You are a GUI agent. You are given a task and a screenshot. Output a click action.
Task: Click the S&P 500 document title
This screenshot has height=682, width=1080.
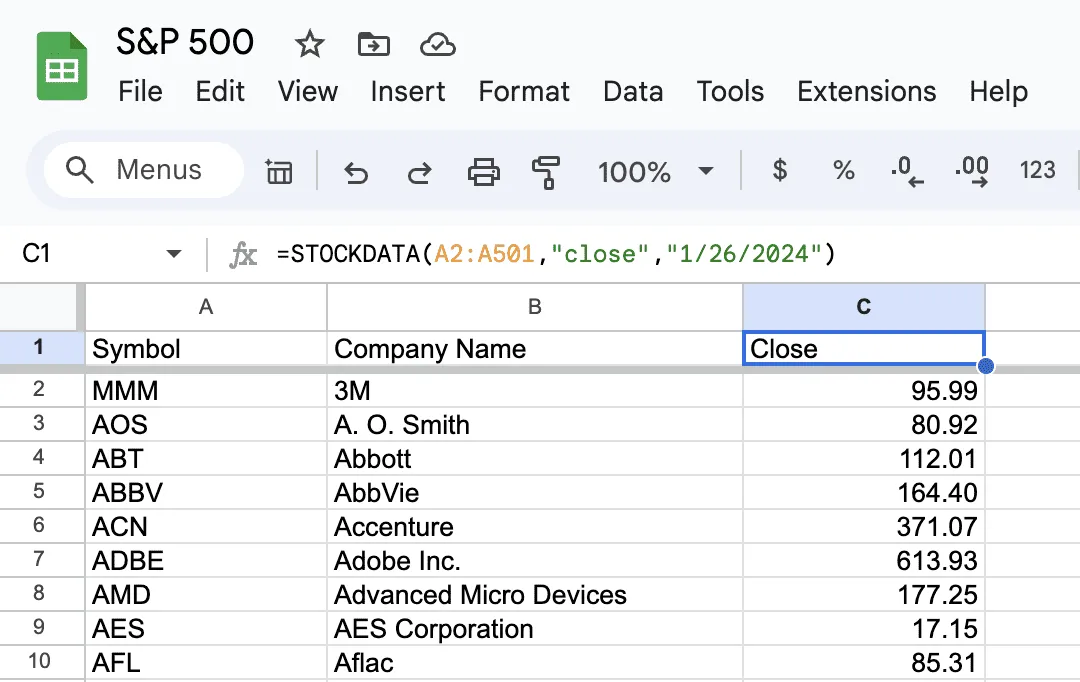(185, 42)
